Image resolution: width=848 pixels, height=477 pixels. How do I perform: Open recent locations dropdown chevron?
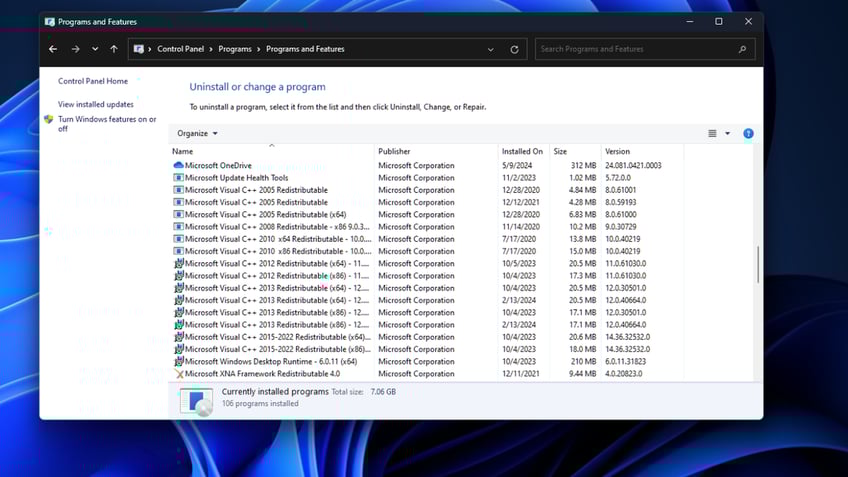coord(95,49)
